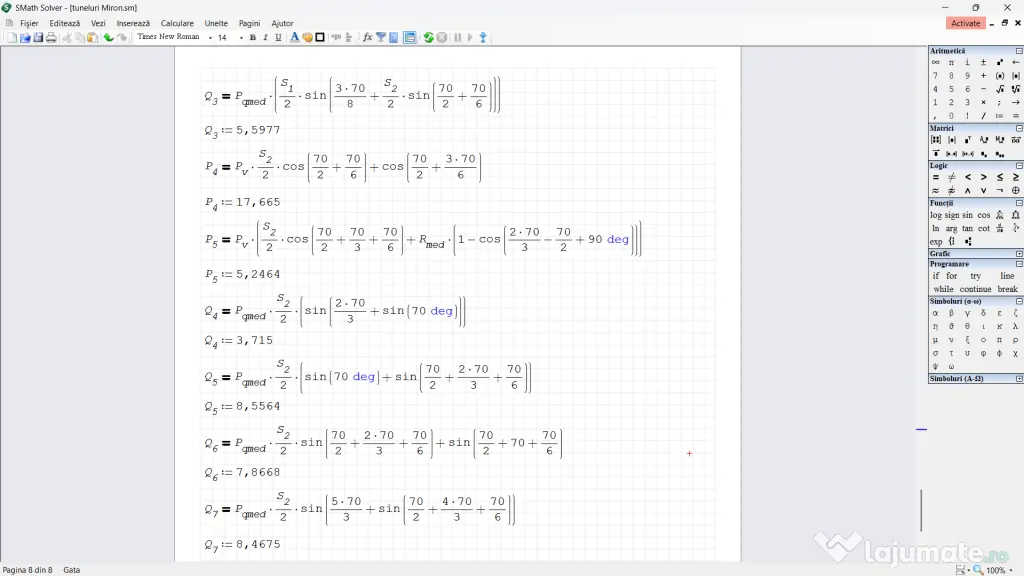Open the Calculare menu
The image size is (1024, 576).
pyautogui.click(x=177, y=23)
